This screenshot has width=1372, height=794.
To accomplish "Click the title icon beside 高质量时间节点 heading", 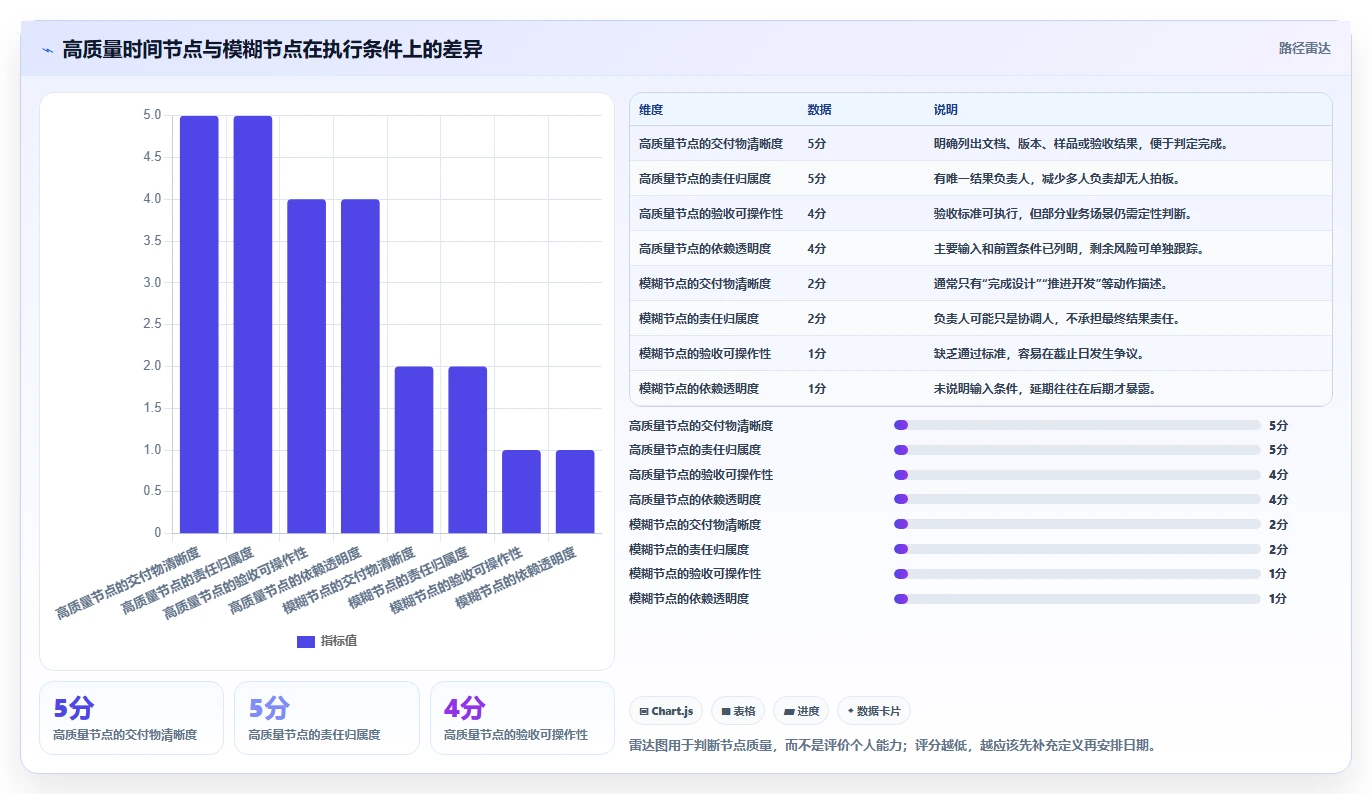I will [x=47, y=50].
